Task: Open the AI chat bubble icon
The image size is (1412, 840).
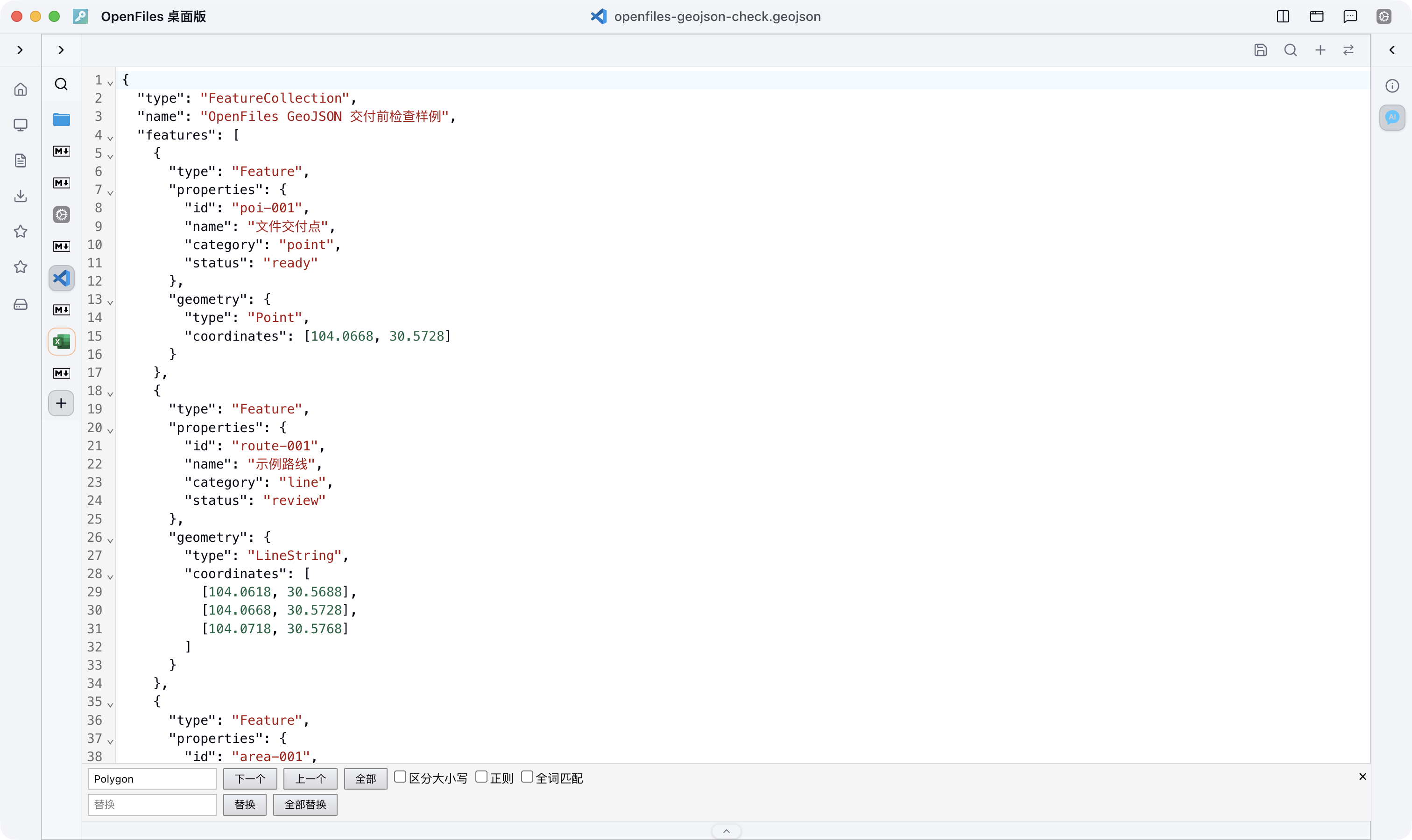Action: (1392, 117)
